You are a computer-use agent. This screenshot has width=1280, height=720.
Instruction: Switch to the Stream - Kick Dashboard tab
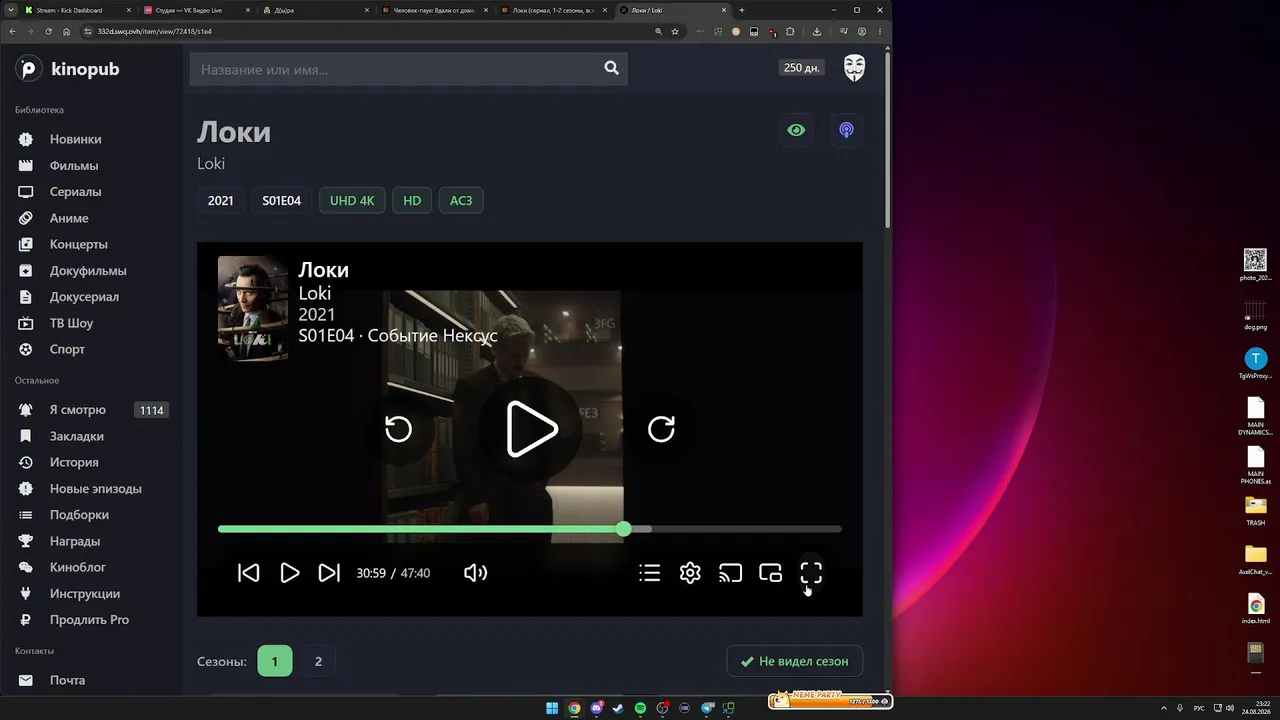pyautogui.click(x=76, y=10)
